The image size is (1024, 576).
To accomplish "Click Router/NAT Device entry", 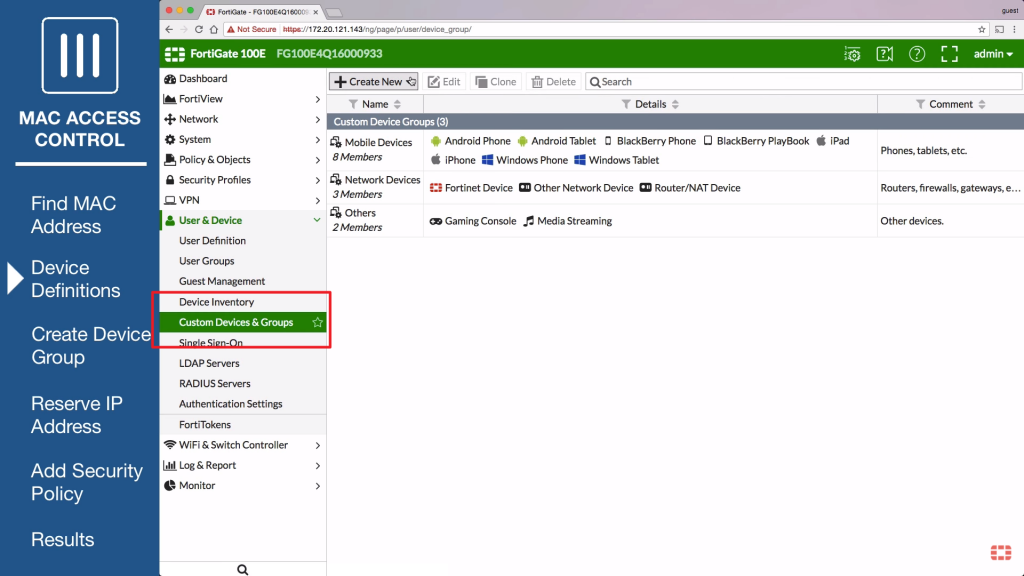I will (x=690, y=188).
